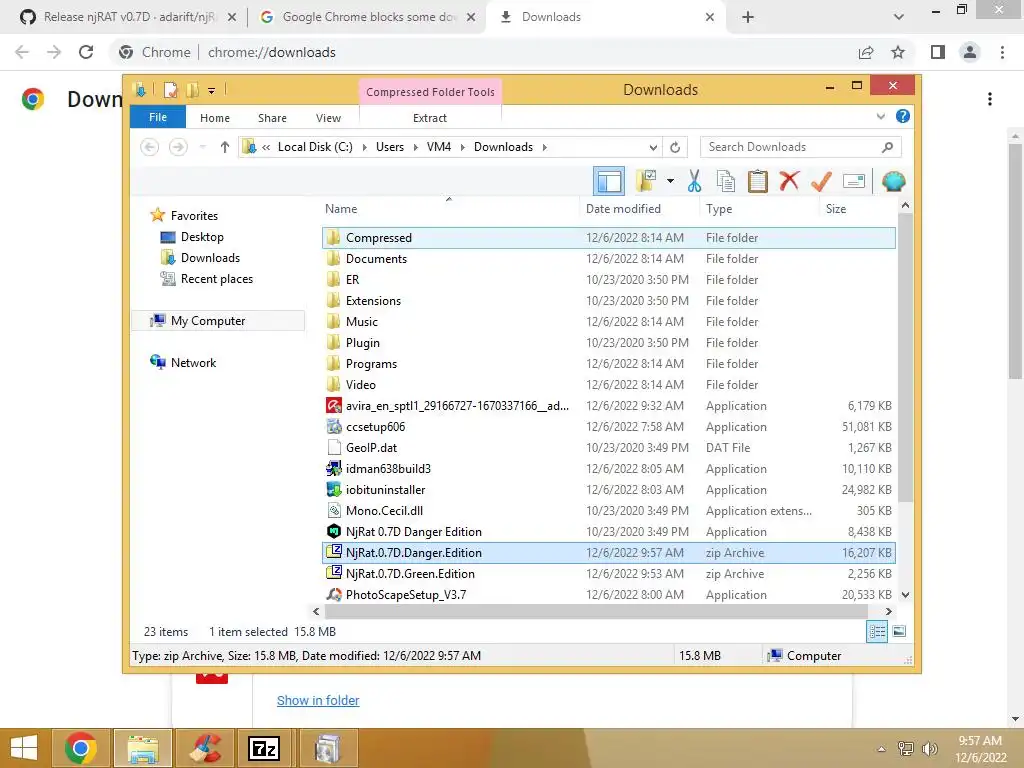Select the Extensions folder

click(609, 300)
